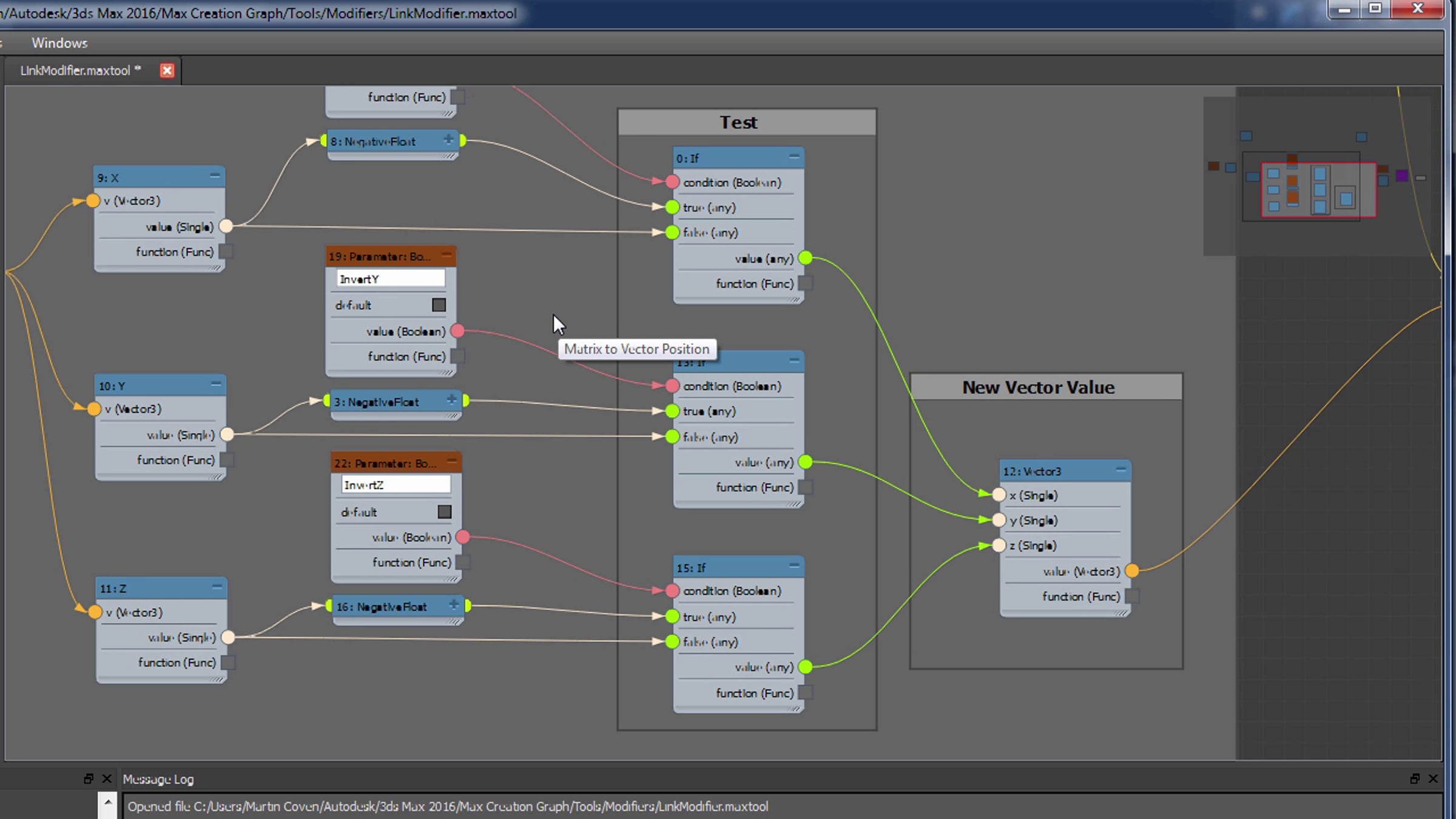Collapse the 22: Parameter node with its minus button
Screen dimensions: 1456x819
tap(453, 462)
